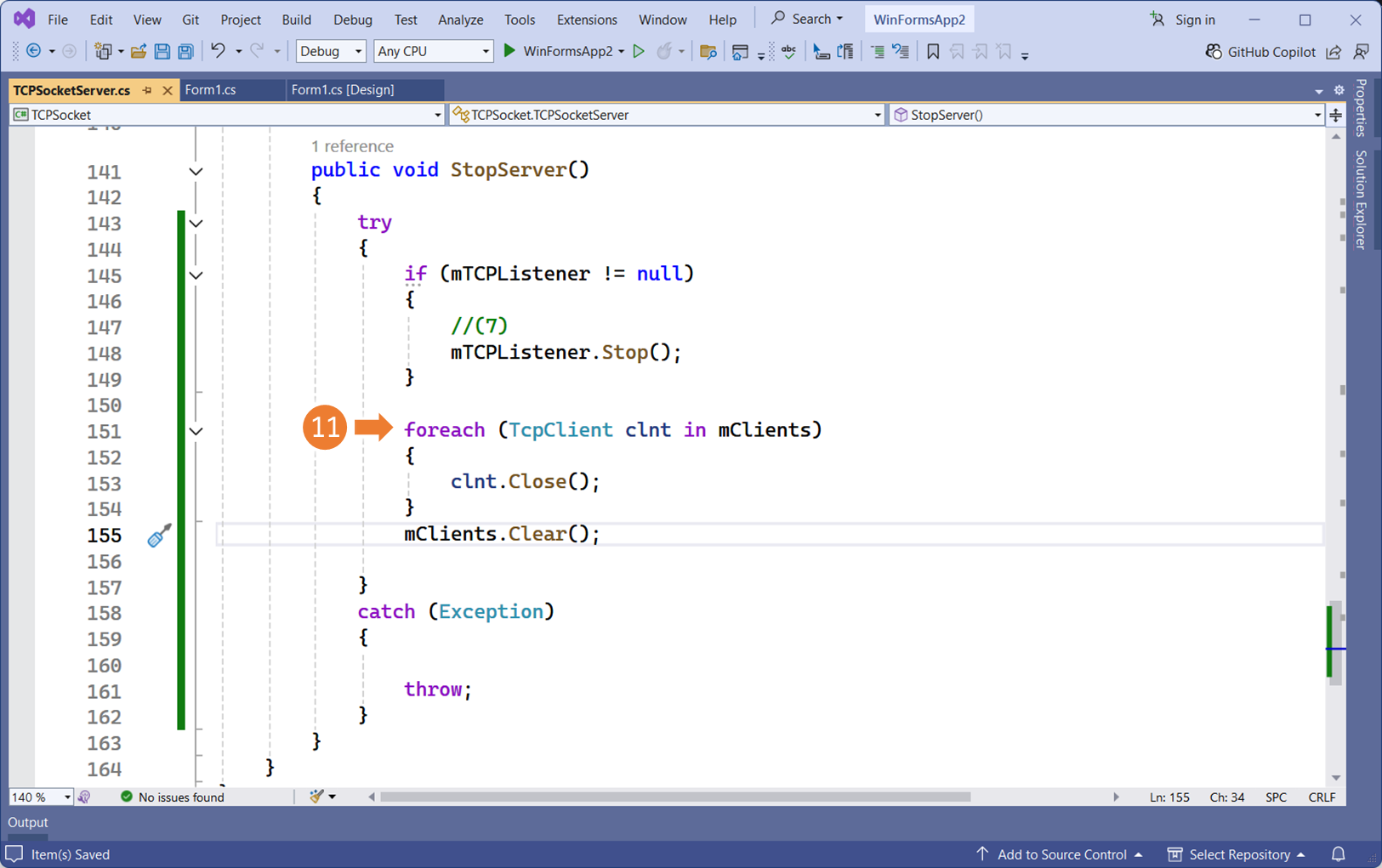The width and height of the screenshot is (1382, 868).
Task: Click the CRLF line ending indicator
Action: 1322,797
